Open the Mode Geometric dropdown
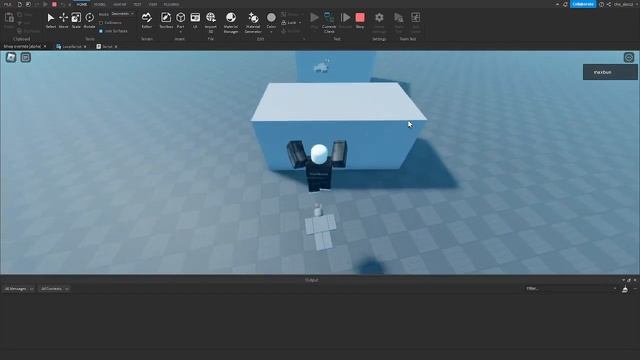This screenshot has width=640, height=360. tap(122, 14)
